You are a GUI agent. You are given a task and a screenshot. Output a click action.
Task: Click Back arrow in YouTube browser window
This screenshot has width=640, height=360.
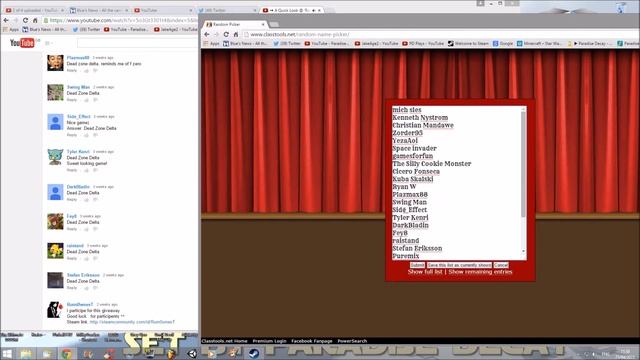pos(6,20)
